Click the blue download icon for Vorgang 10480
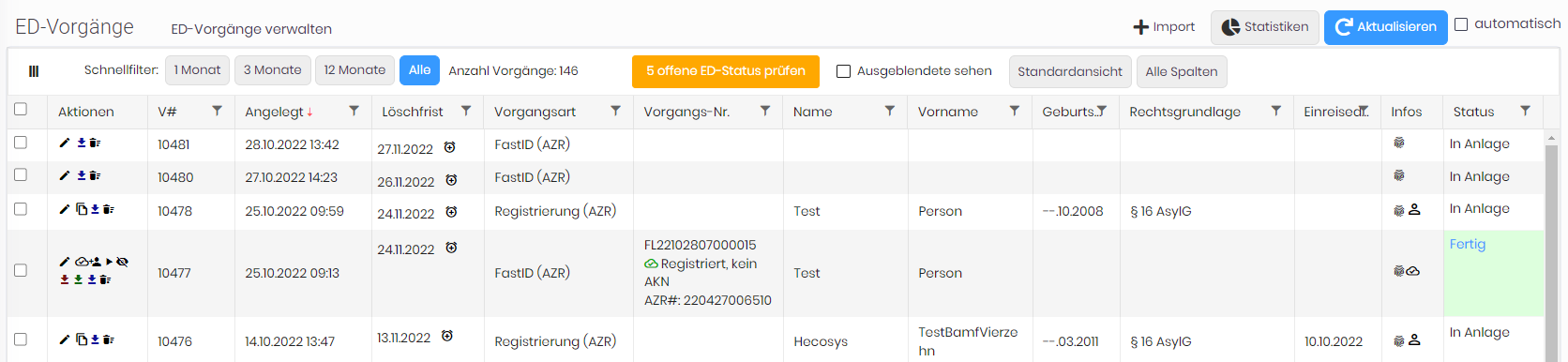 82,175
